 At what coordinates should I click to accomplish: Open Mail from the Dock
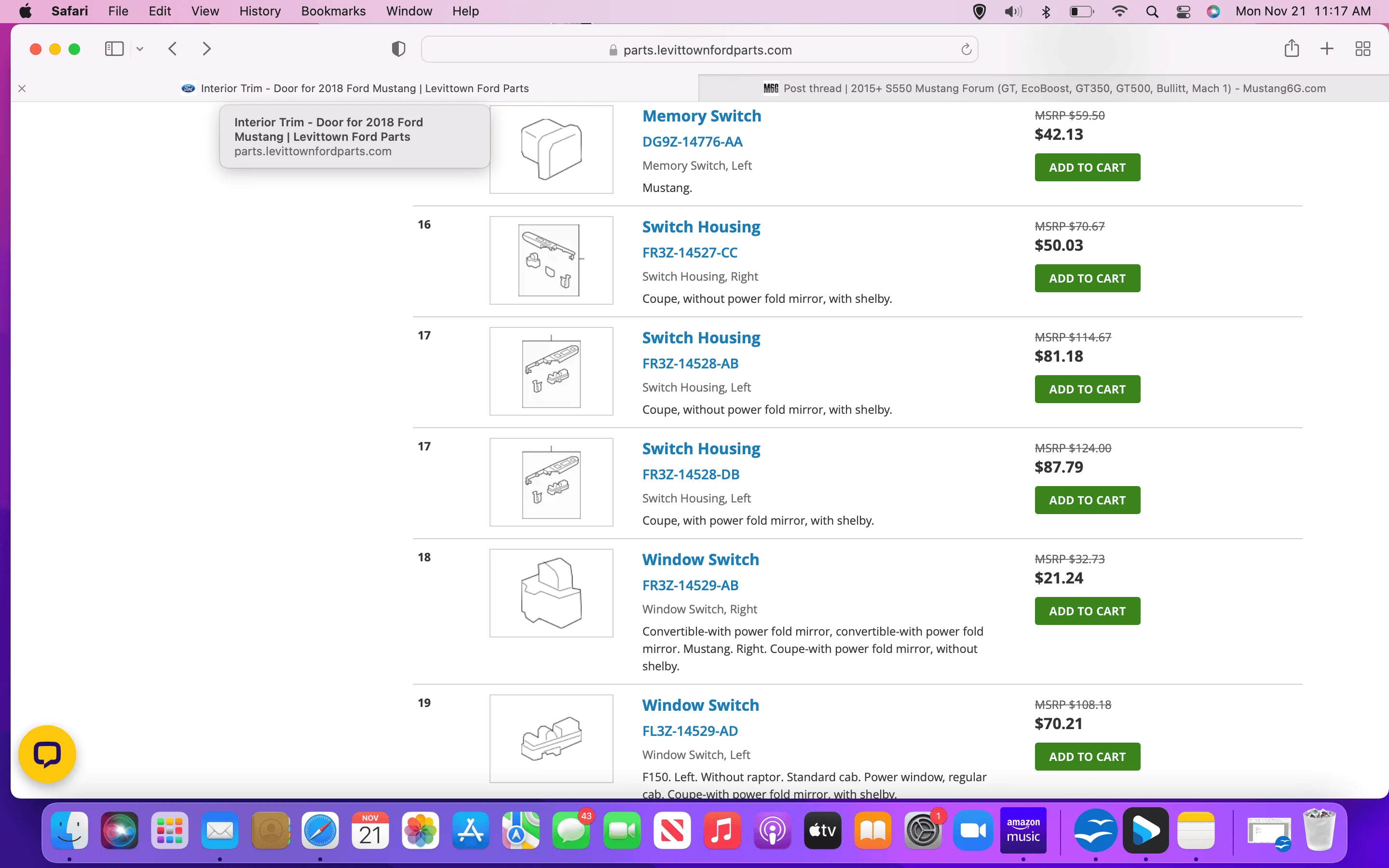[x=220, y=830]
